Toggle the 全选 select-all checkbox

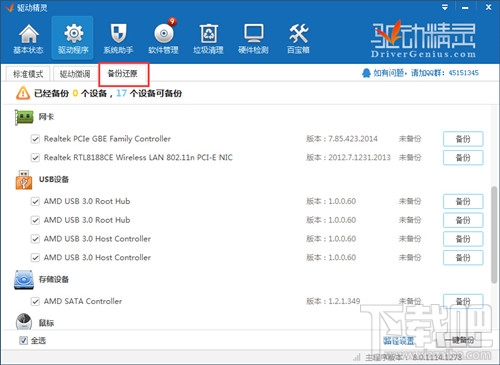coord(23,341)
